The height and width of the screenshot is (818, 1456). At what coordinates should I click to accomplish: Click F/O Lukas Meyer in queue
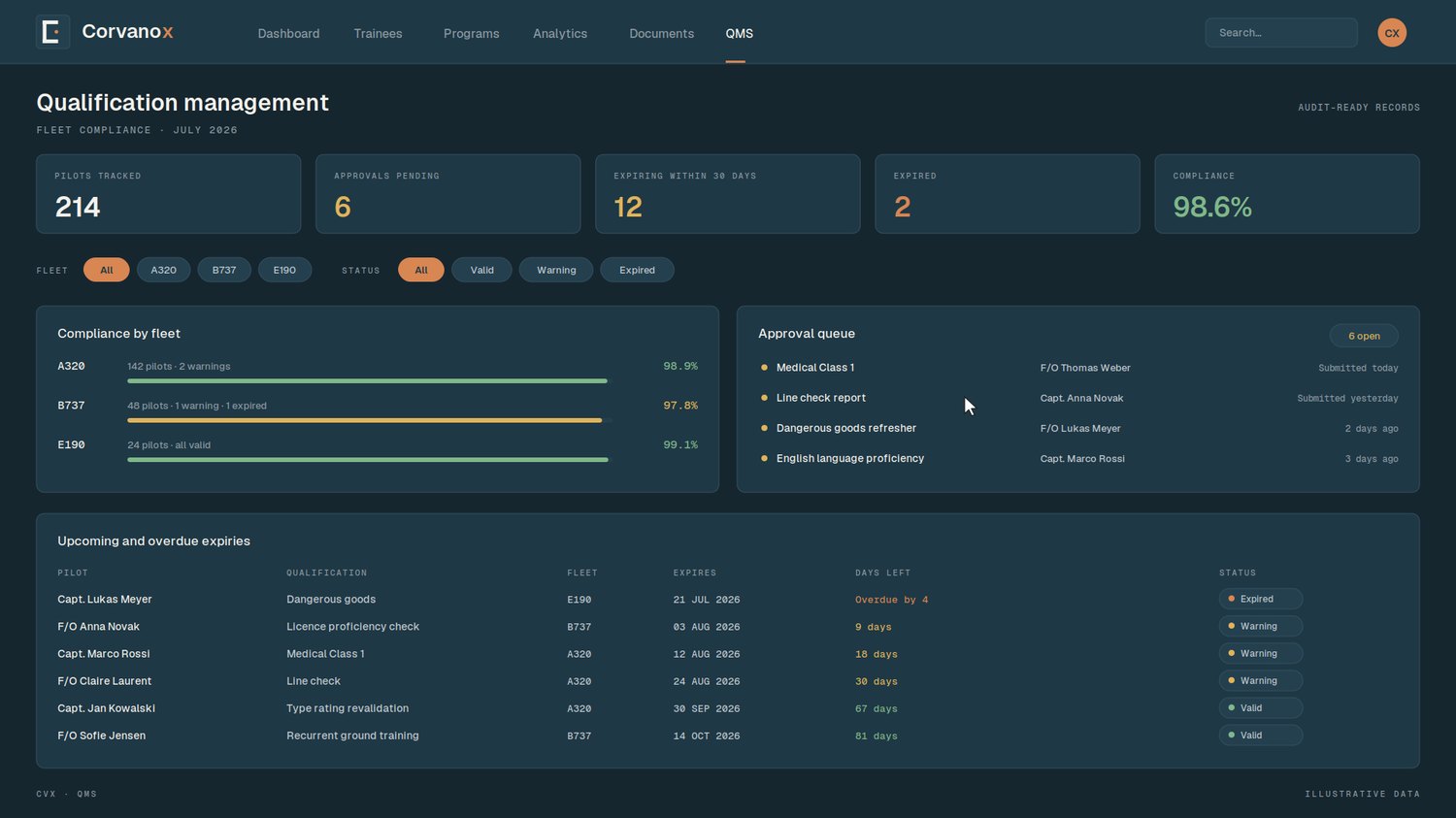(1080, 428)
